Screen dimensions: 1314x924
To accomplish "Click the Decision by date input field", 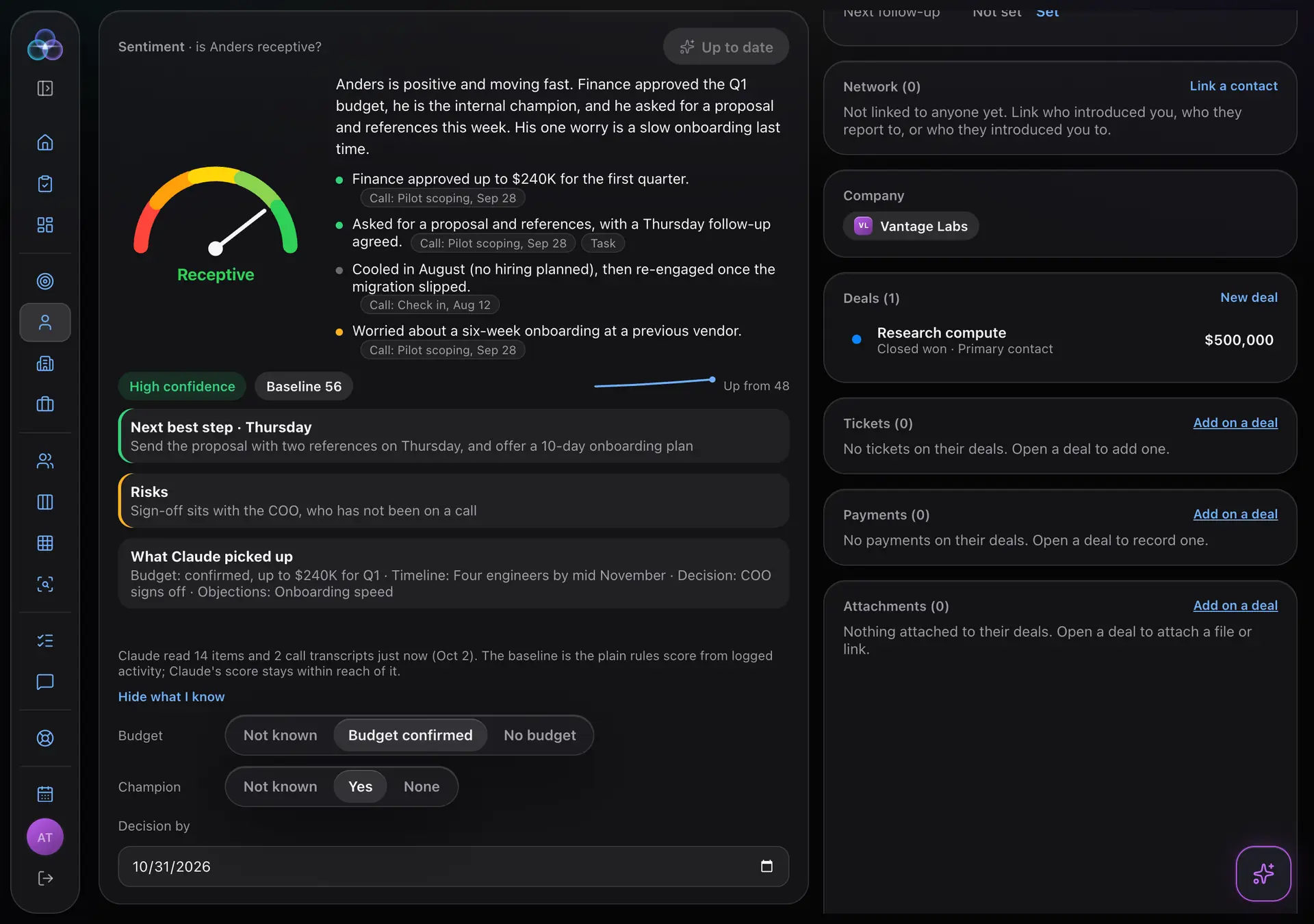I will 453,867.
